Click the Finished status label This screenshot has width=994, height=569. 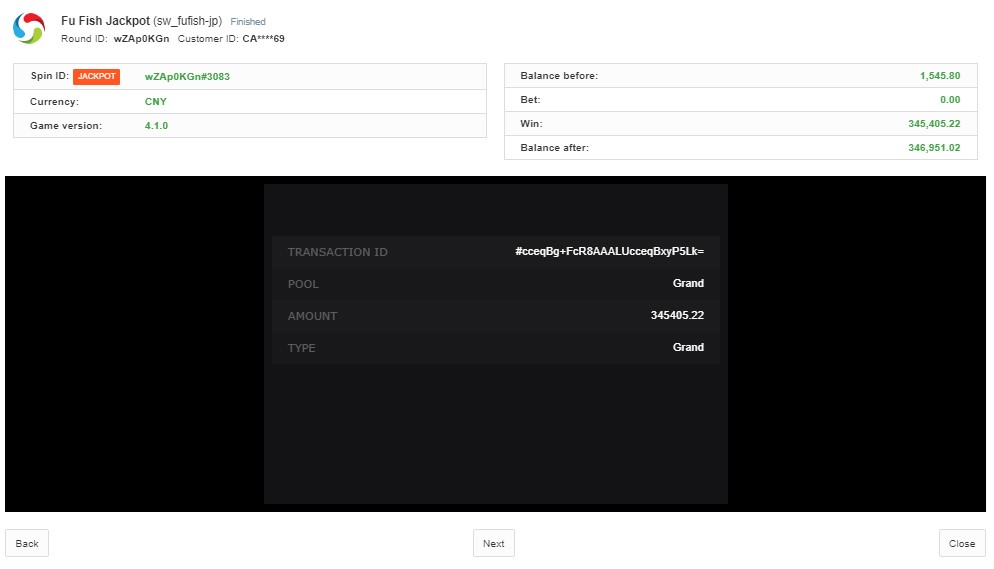(x=248, y=22)
